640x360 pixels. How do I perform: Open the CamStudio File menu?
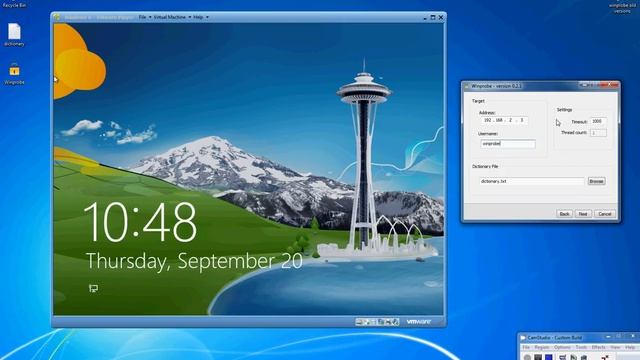click(x=526, y=347)
